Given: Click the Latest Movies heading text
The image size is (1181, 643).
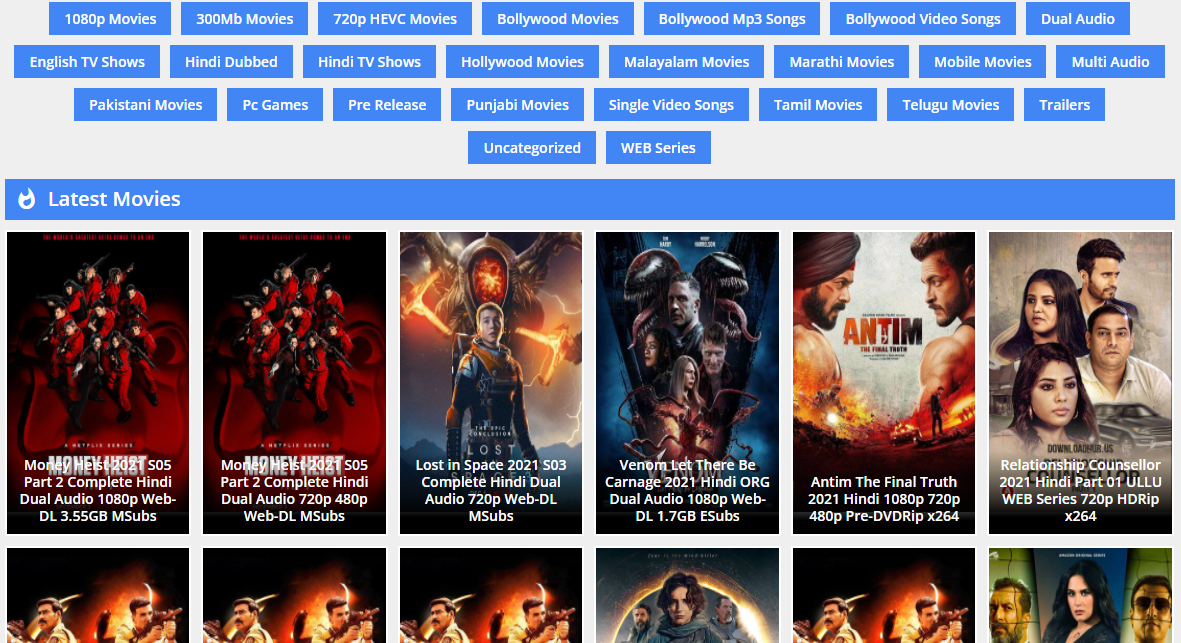Looking at the screenshot, I should click(114, 199).
